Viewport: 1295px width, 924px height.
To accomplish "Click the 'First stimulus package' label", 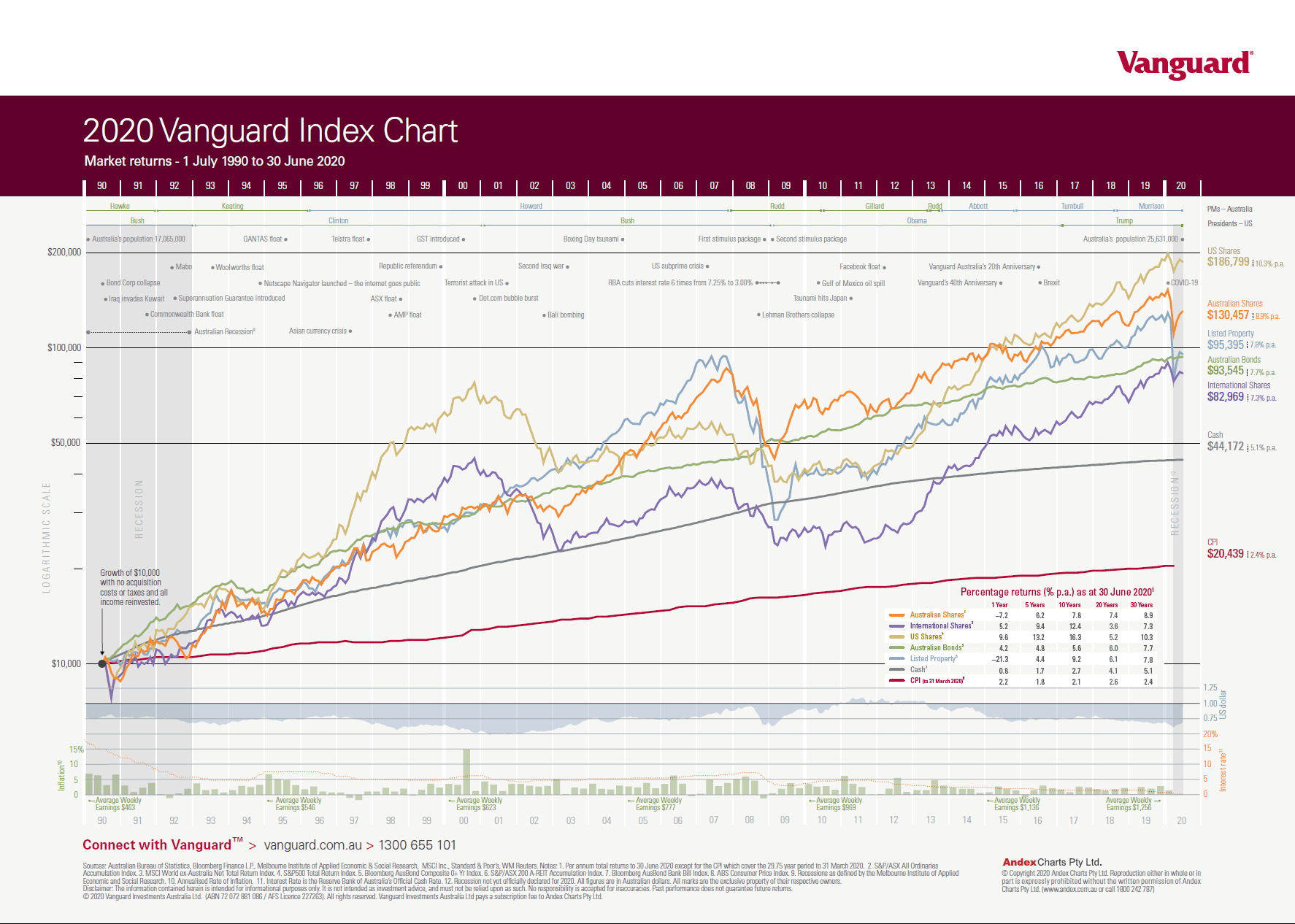I will (x=729, y=239).
